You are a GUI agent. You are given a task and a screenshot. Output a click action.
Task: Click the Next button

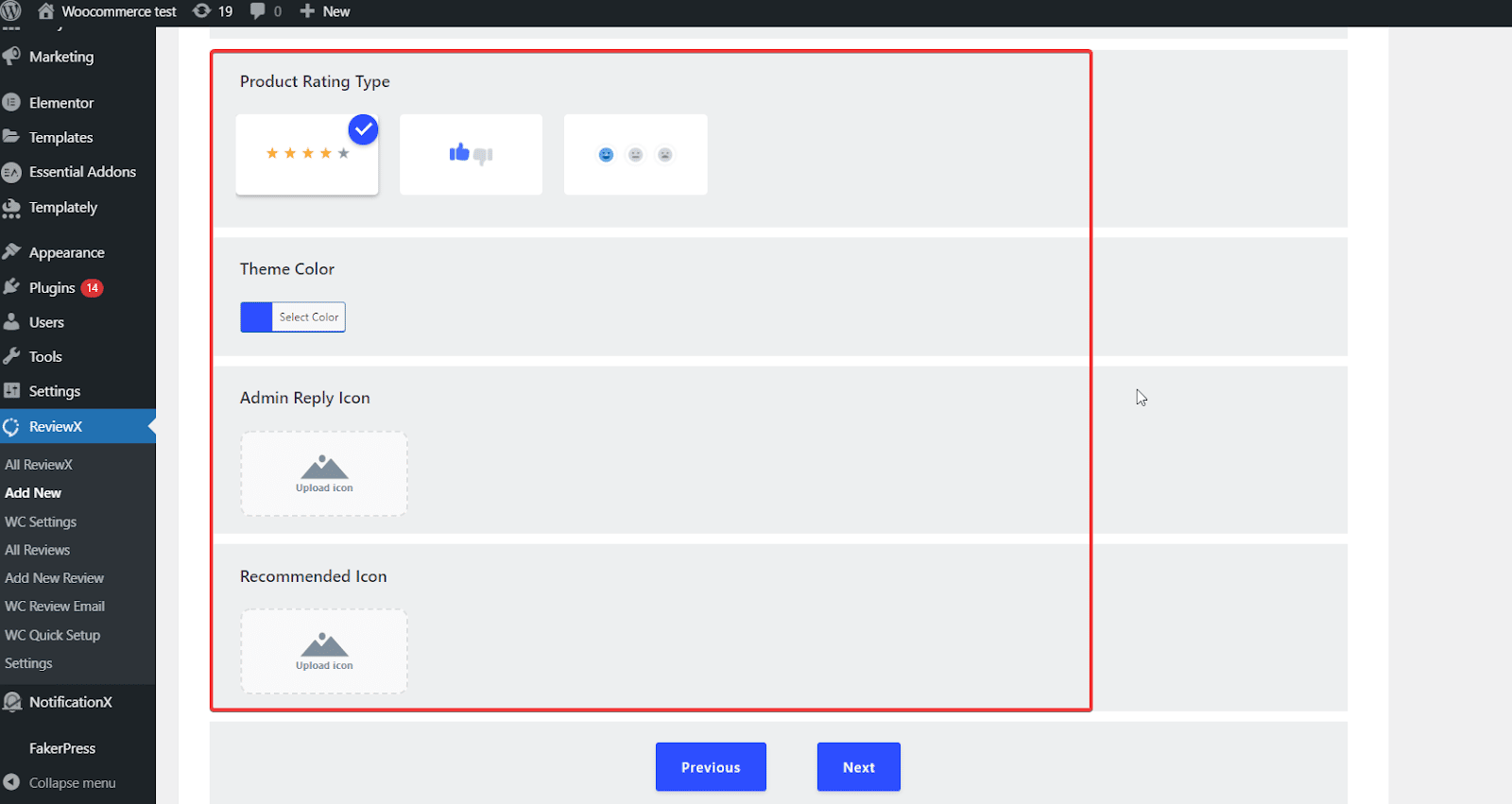[858, 767]
